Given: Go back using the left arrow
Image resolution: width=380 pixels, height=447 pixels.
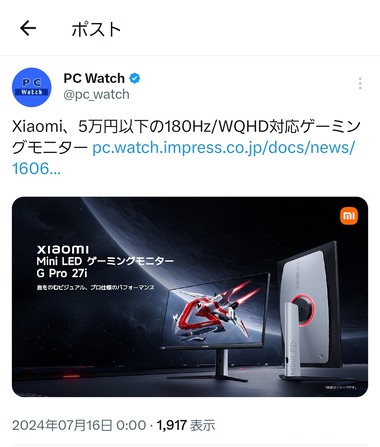Looking at the screenshot, I should coord(28,28).
